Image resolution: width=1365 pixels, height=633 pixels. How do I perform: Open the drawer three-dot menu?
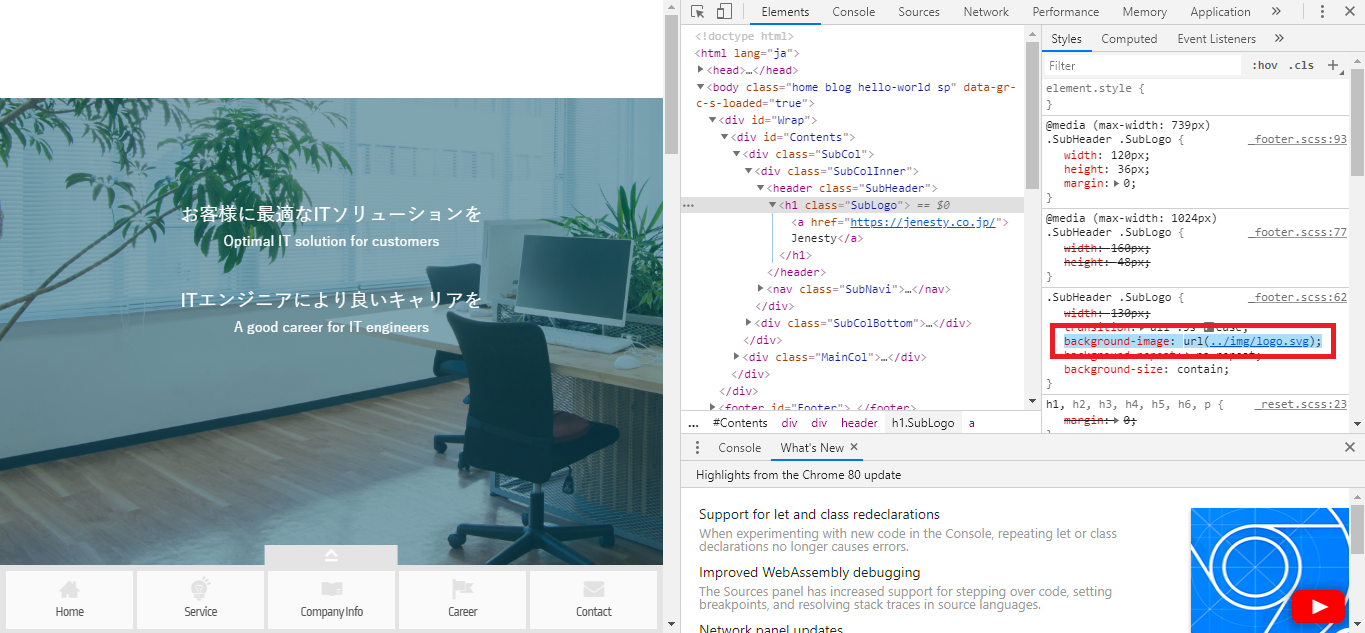point(697,448)
